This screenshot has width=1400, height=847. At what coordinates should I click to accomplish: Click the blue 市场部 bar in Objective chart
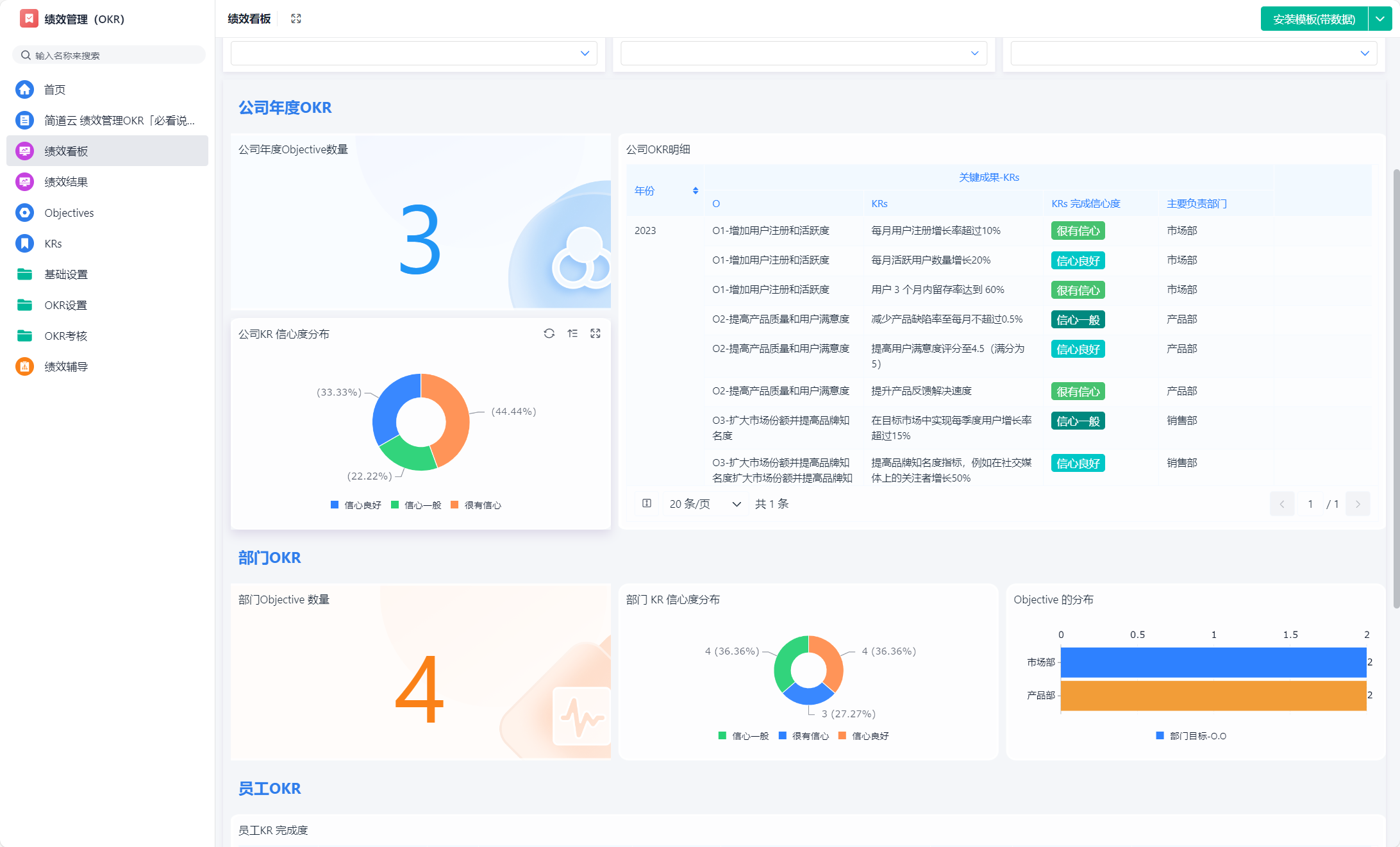[x=1213, y=662]
